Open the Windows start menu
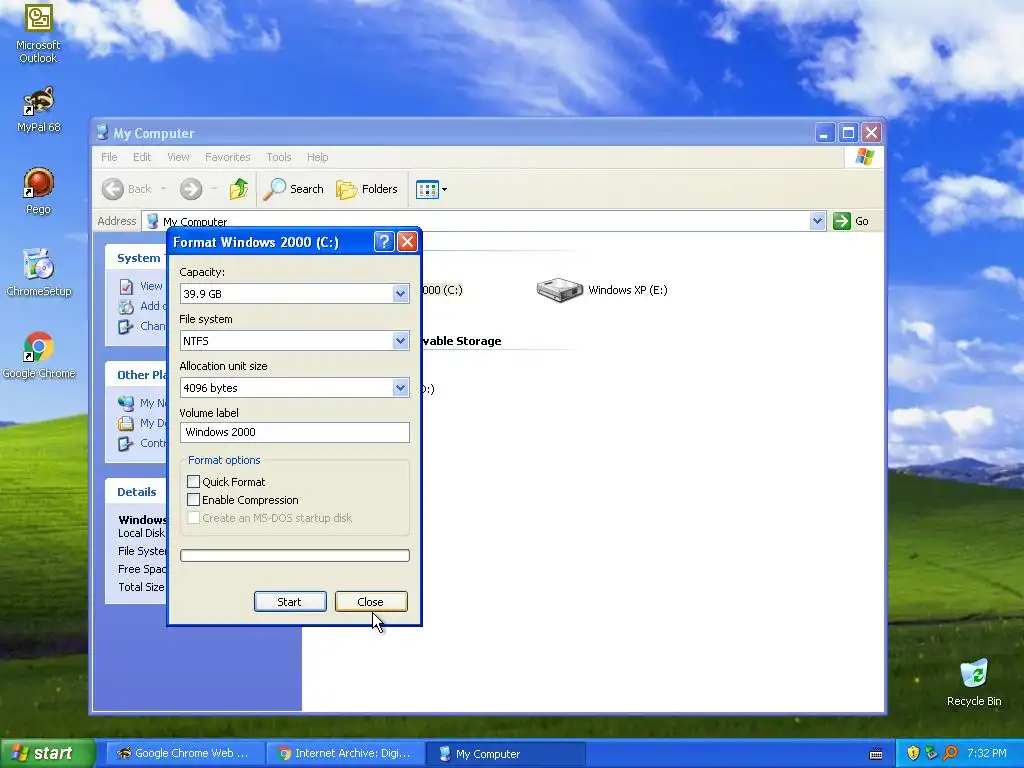The width and height of the screenshot is (1024, 768). tap(47, 753)
